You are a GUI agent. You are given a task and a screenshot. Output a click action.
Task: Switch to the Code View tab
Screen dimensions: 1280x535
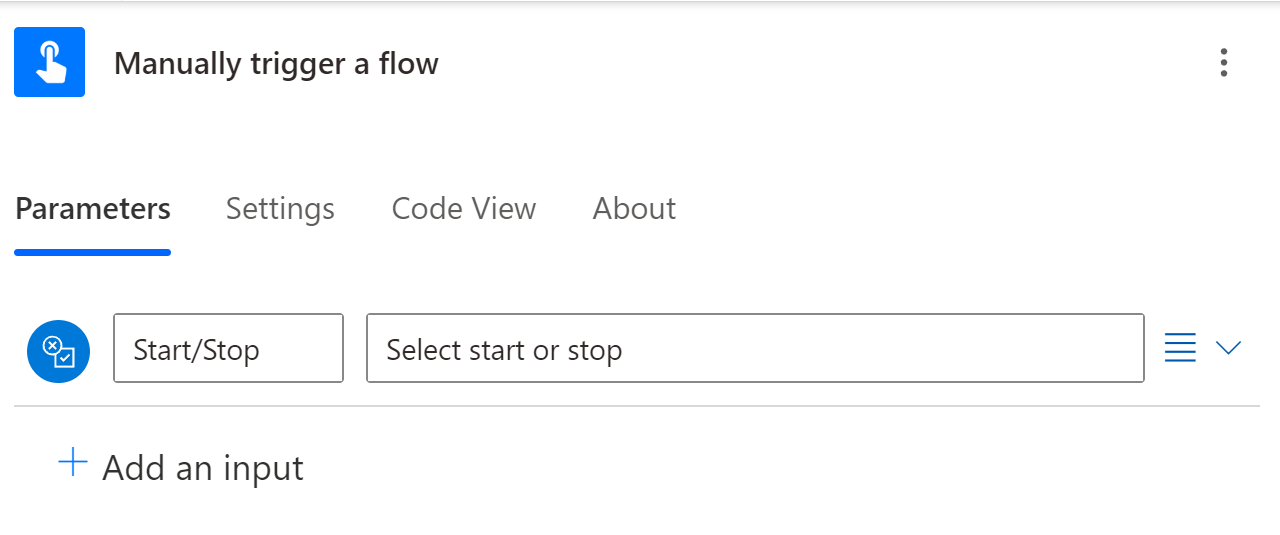(463, 208)
